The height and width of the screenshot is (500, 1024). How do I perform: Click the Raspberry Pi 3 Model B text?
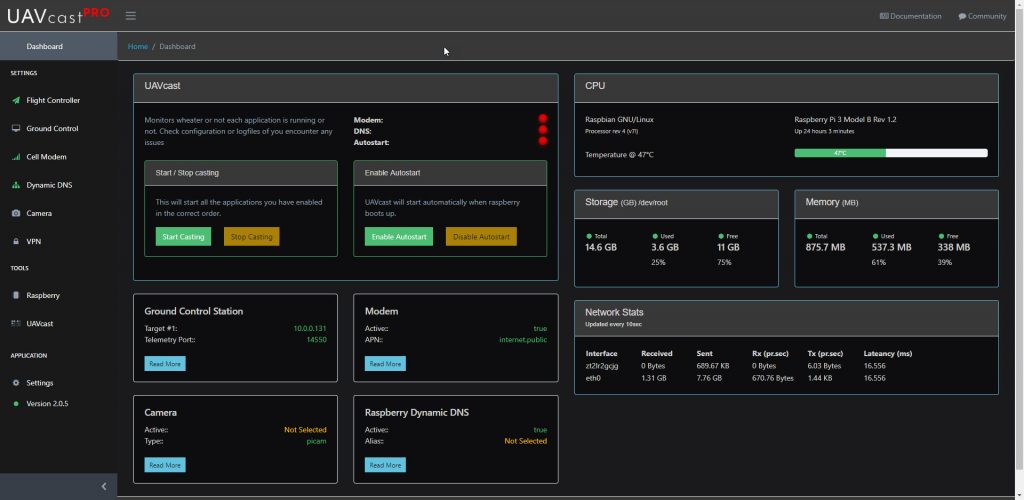844,119
